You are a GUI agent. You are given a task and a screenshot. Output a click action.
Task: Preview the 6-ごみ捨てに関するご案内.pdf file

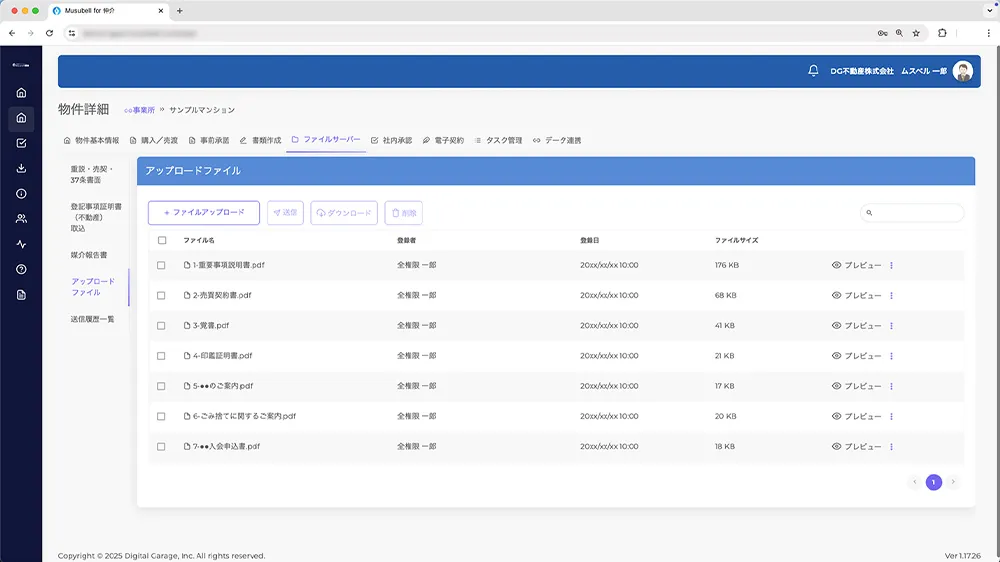[x=856, y=416]
